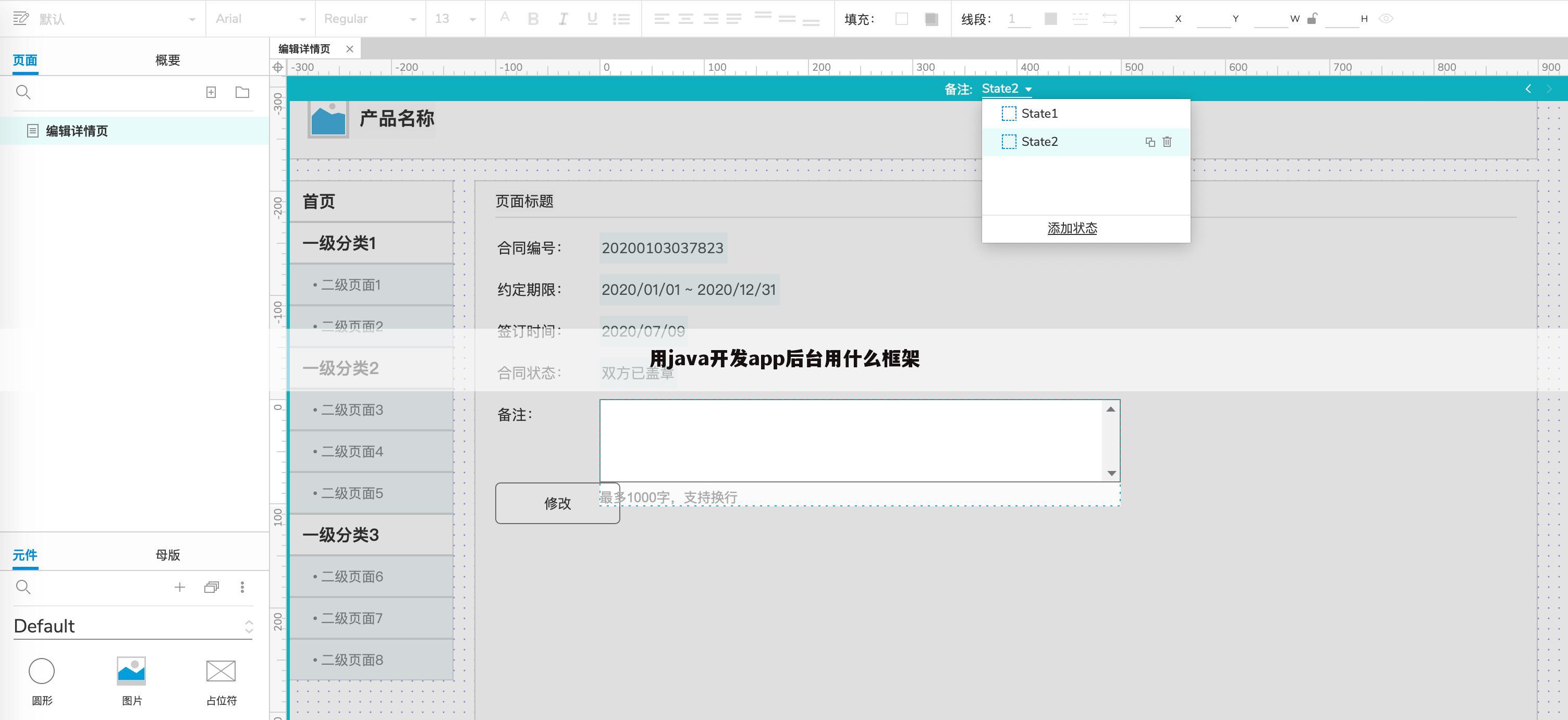Toggle the W/H lock padlock icon
Image resolution: width=1568 pixels, height=720 pixels.
[x=1313, y=19]
